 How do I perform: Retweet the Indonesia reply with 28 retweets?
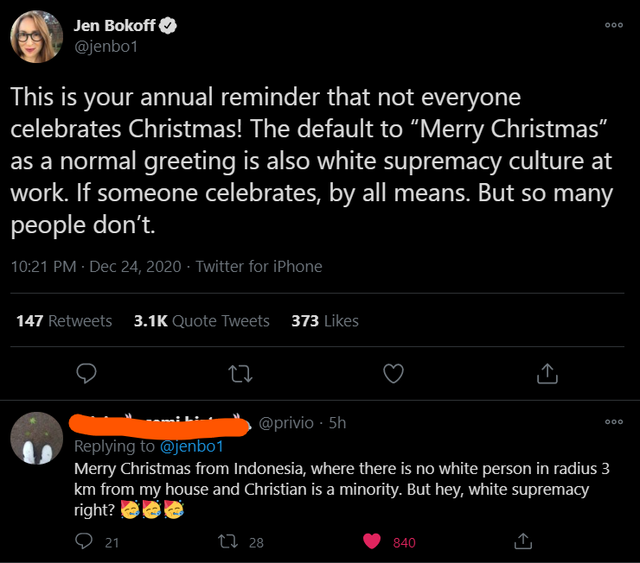point(228,541)
